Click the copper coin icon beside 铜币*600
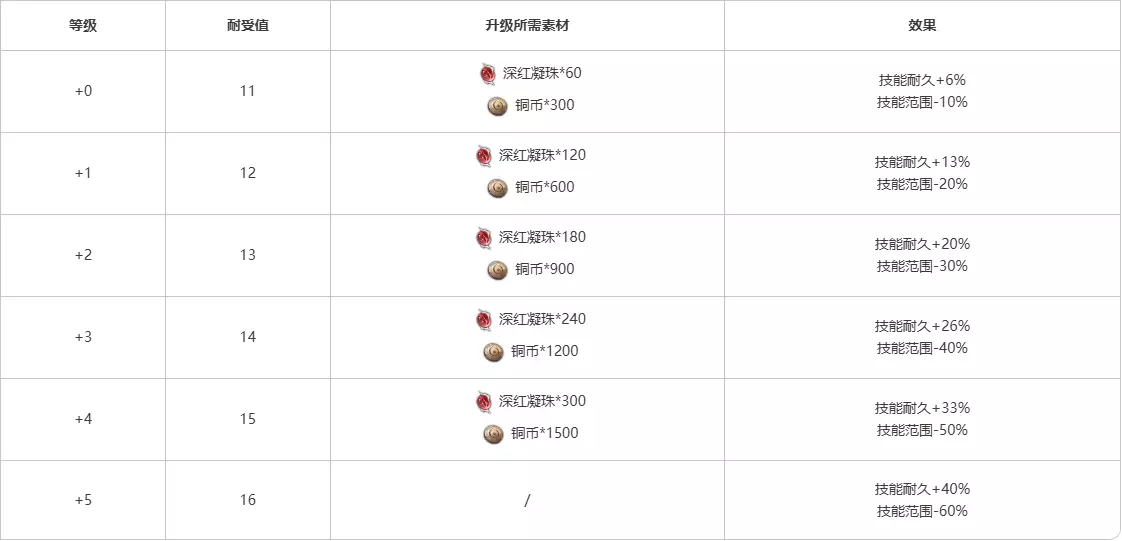Viewport: 1122px width, 541px height. 497,188
